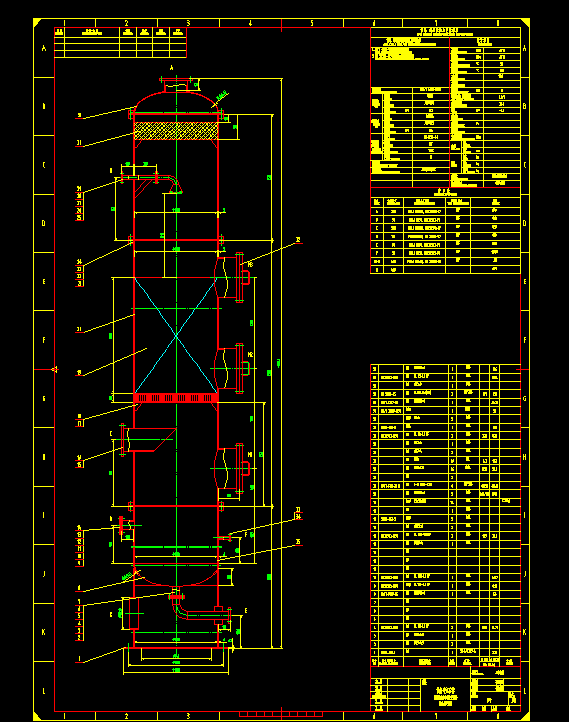This screenshot has width=569, height=722.
Task: Click the lower dished head curve
Action: [176, 579]
